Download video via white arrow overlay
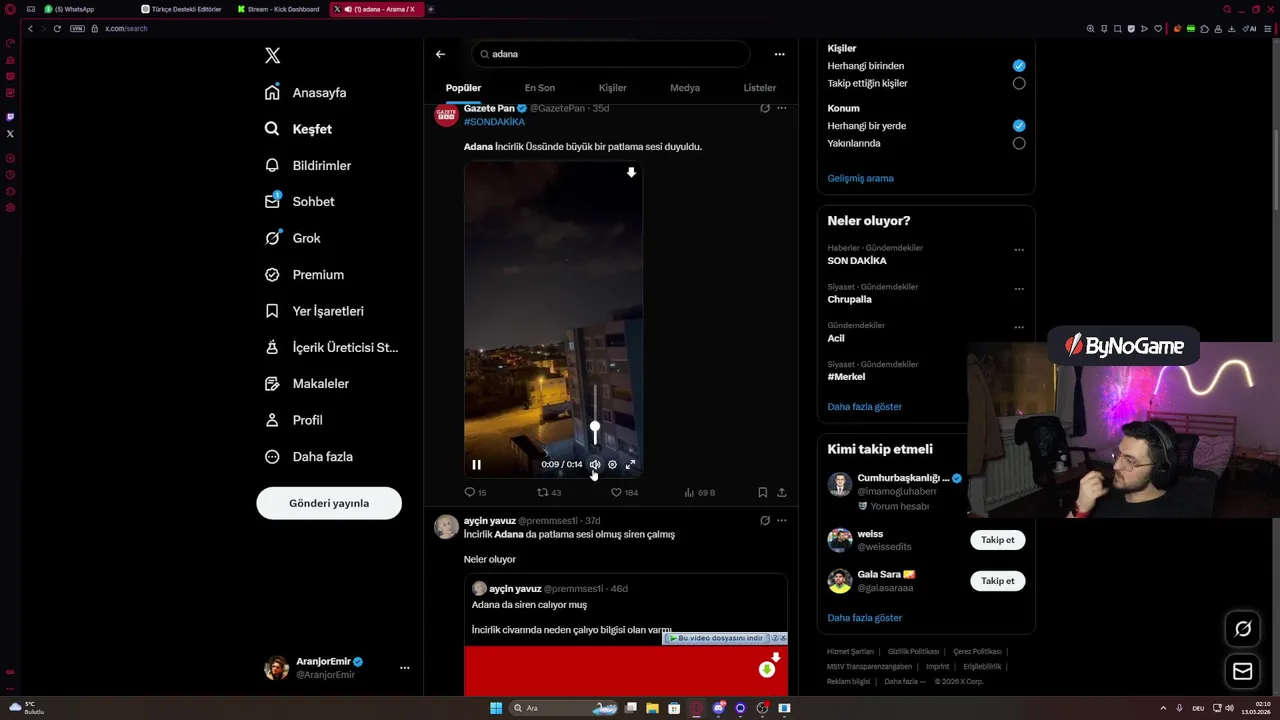1280x720 pixels. [631, 173]
